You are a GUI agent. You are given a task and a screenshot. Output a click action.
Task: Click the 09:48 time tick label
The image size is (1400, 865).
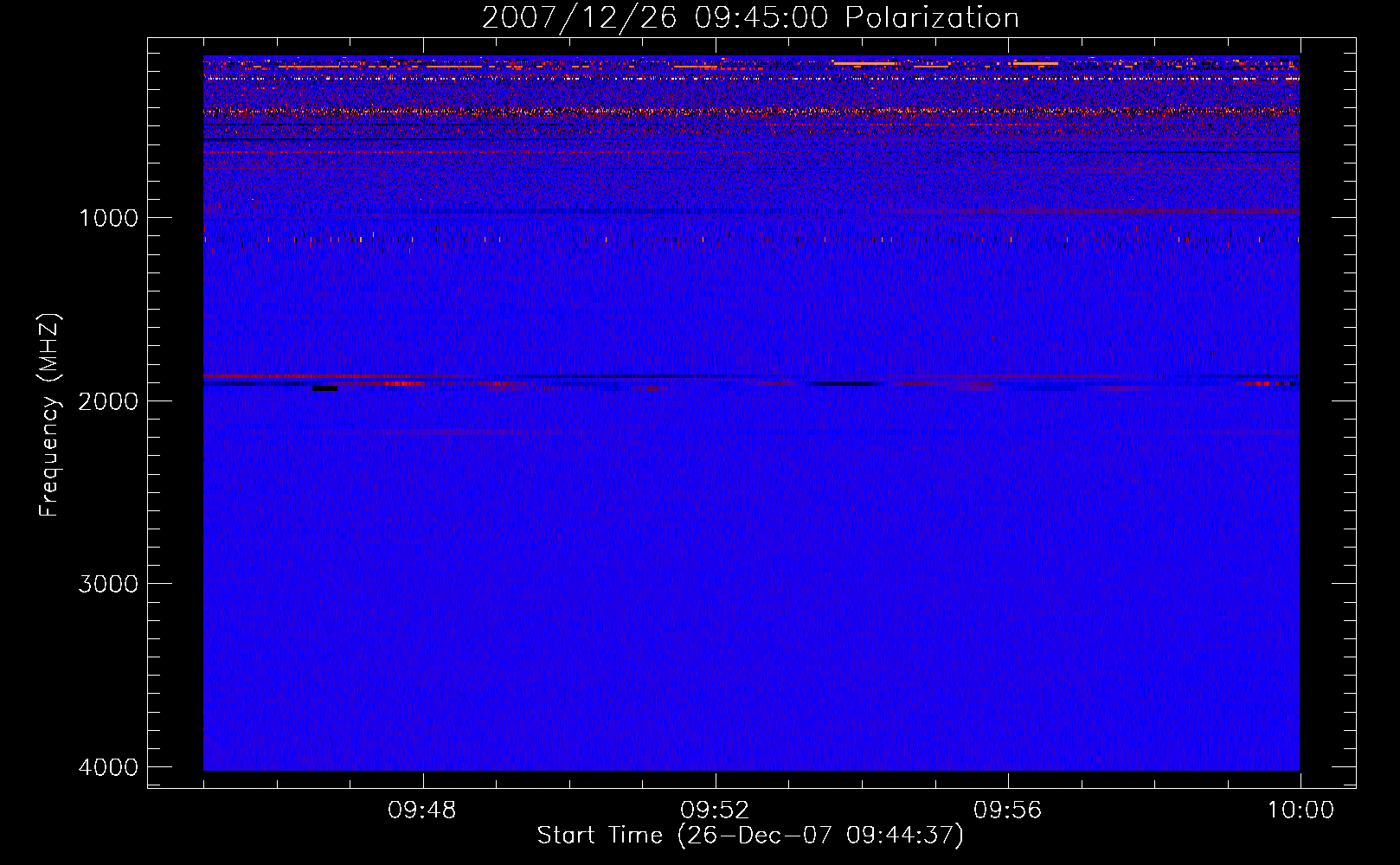point(422,811)
